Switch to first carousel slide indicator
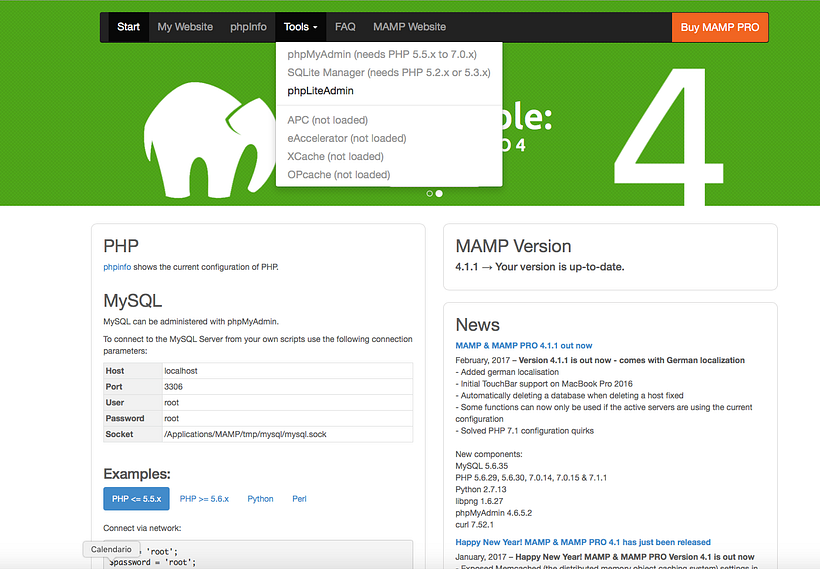The width and height of the screenshot is (820, 569). tap(430, 194)
